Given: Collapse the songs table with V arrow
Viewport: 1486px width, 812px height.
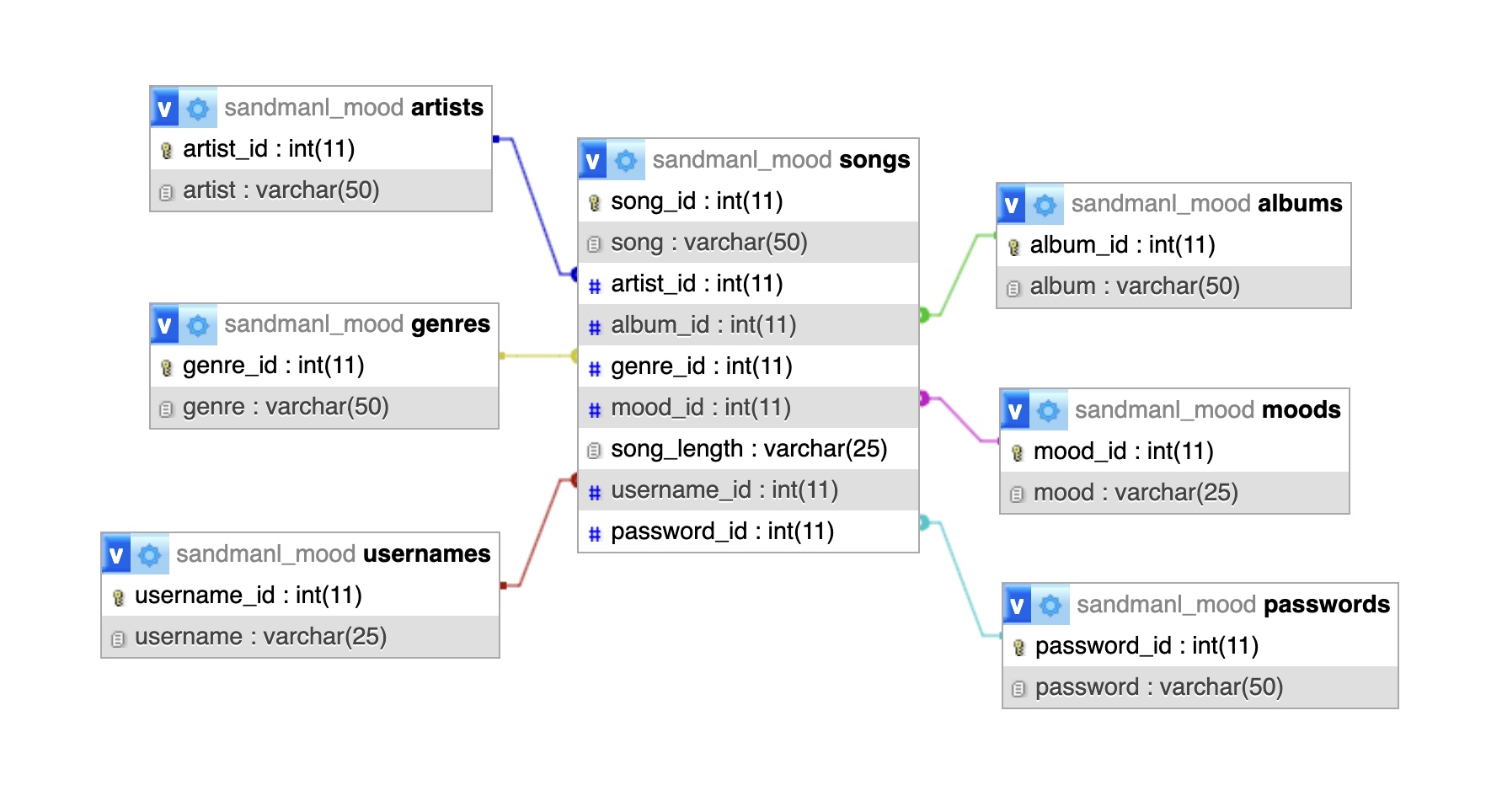Looking at the screenshot, I should [x=593, y=160].
